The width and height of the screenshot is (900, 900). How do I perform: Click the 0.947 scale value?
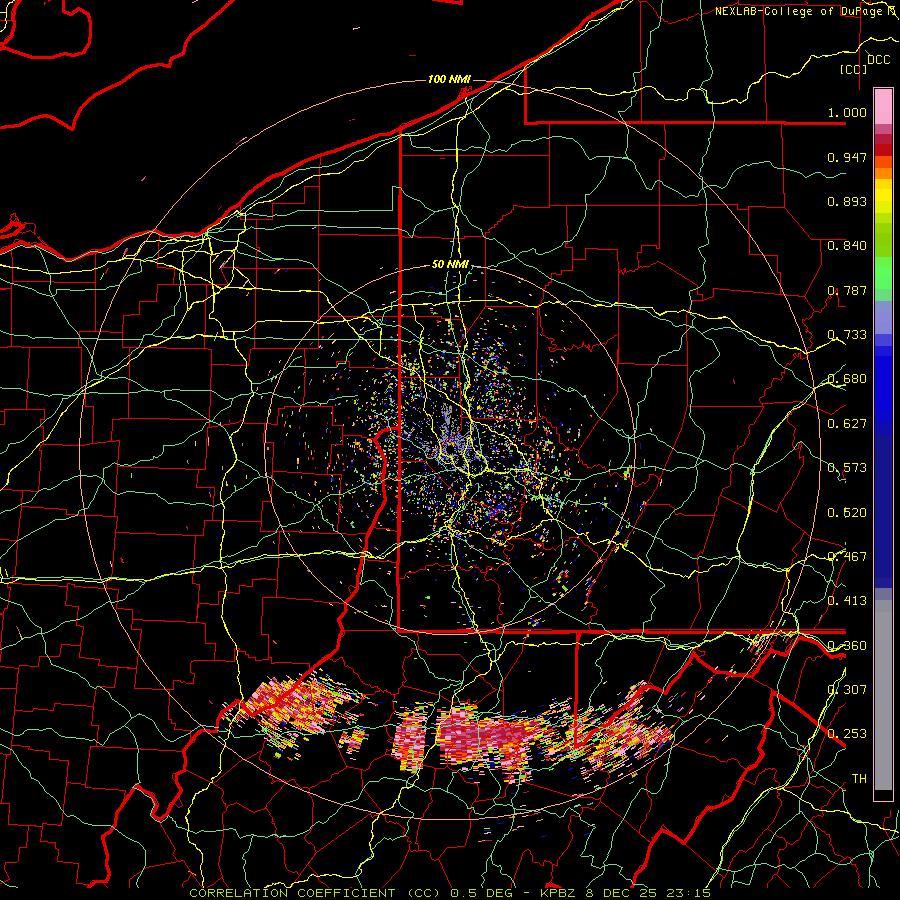[847, 157]
